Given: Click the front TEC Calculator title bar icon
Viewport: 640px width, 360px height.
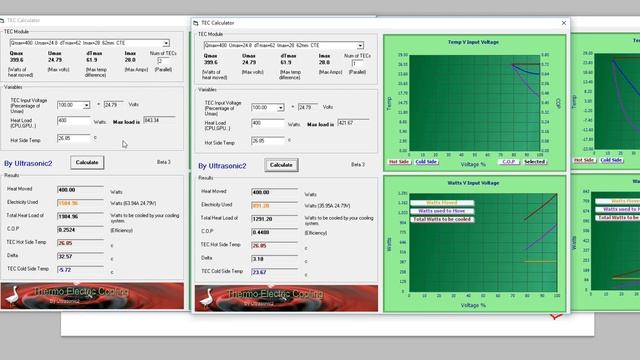Looking at the screenshot, I should tap(196, 23).
